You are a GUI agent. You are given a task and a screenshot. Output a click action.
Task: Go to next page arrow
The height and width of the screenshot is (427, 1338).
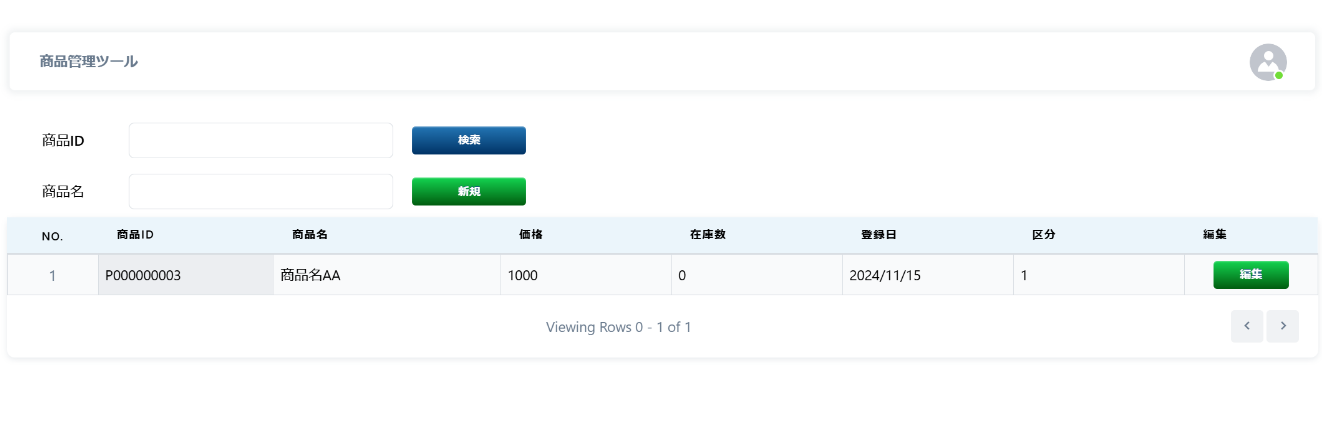(1283, 326)
